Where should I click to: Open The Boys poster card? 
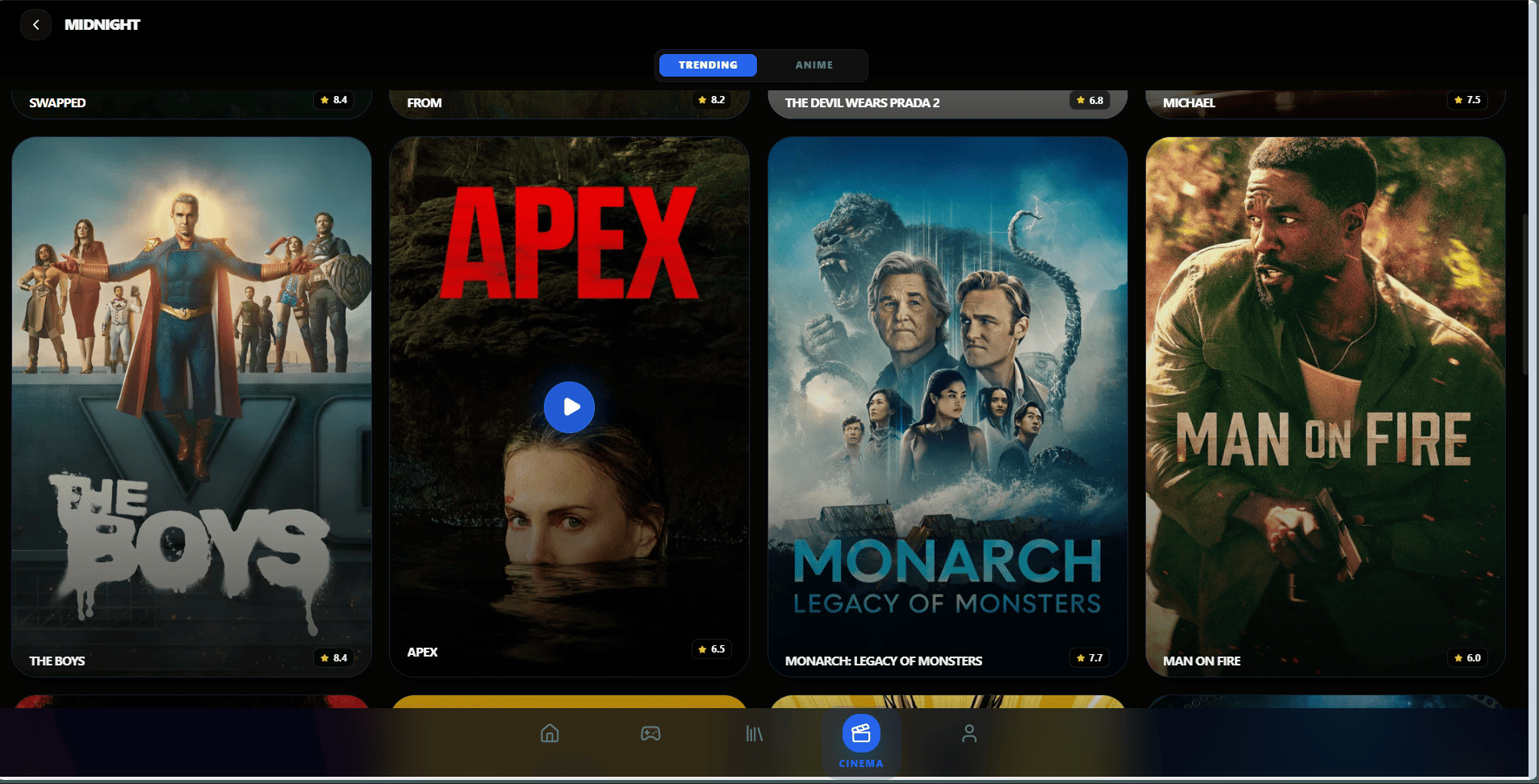(191, 407)
